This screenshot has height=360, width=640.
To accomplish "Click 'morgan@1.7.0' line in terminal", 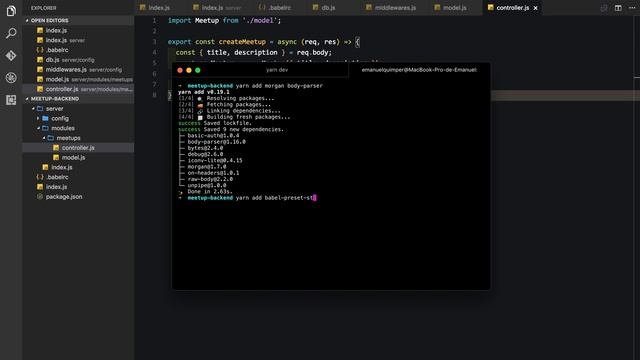I will coord(207,167).
